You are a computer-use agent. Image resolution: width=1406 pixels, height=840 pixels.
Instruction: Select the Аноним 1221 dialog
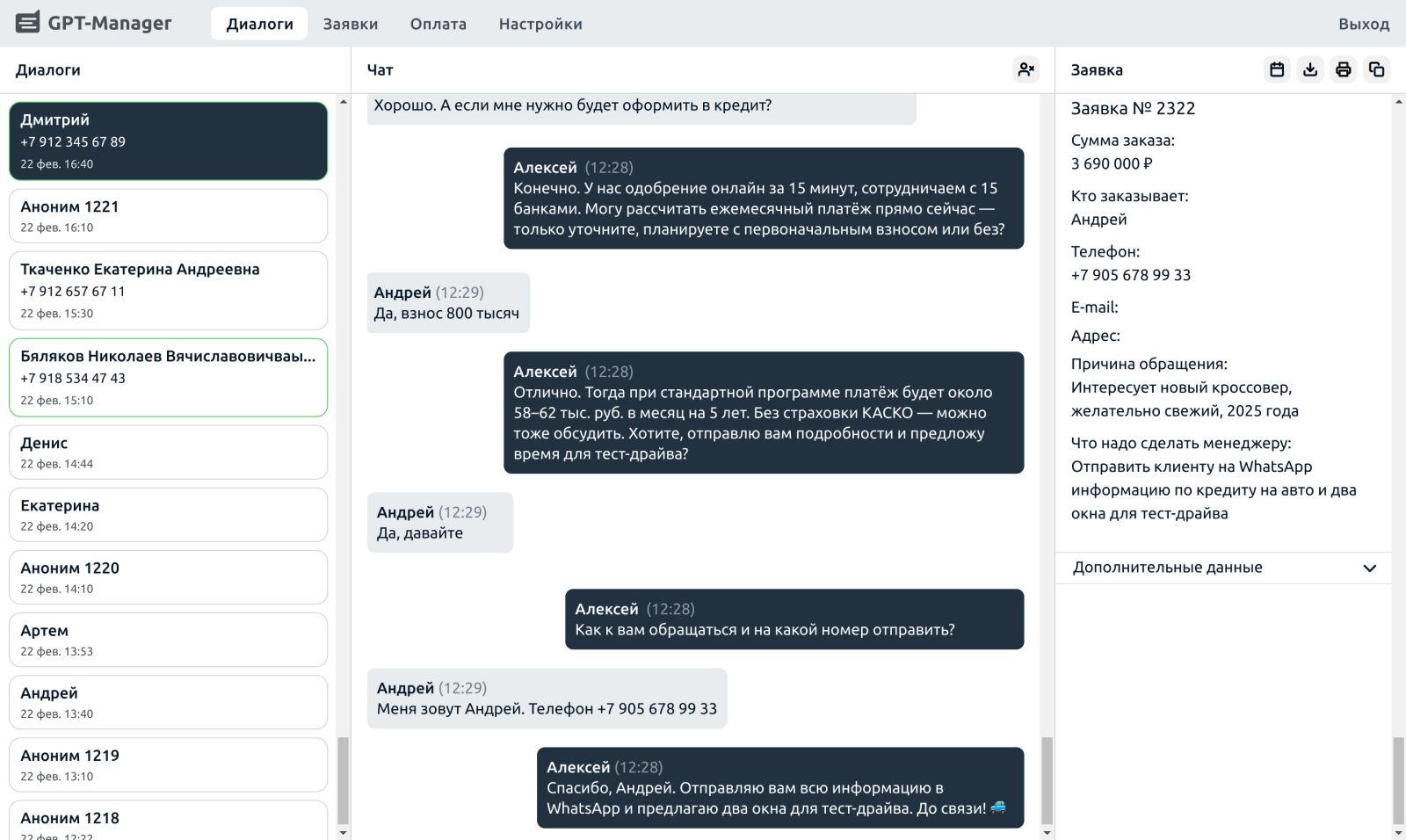click(168, 216)
